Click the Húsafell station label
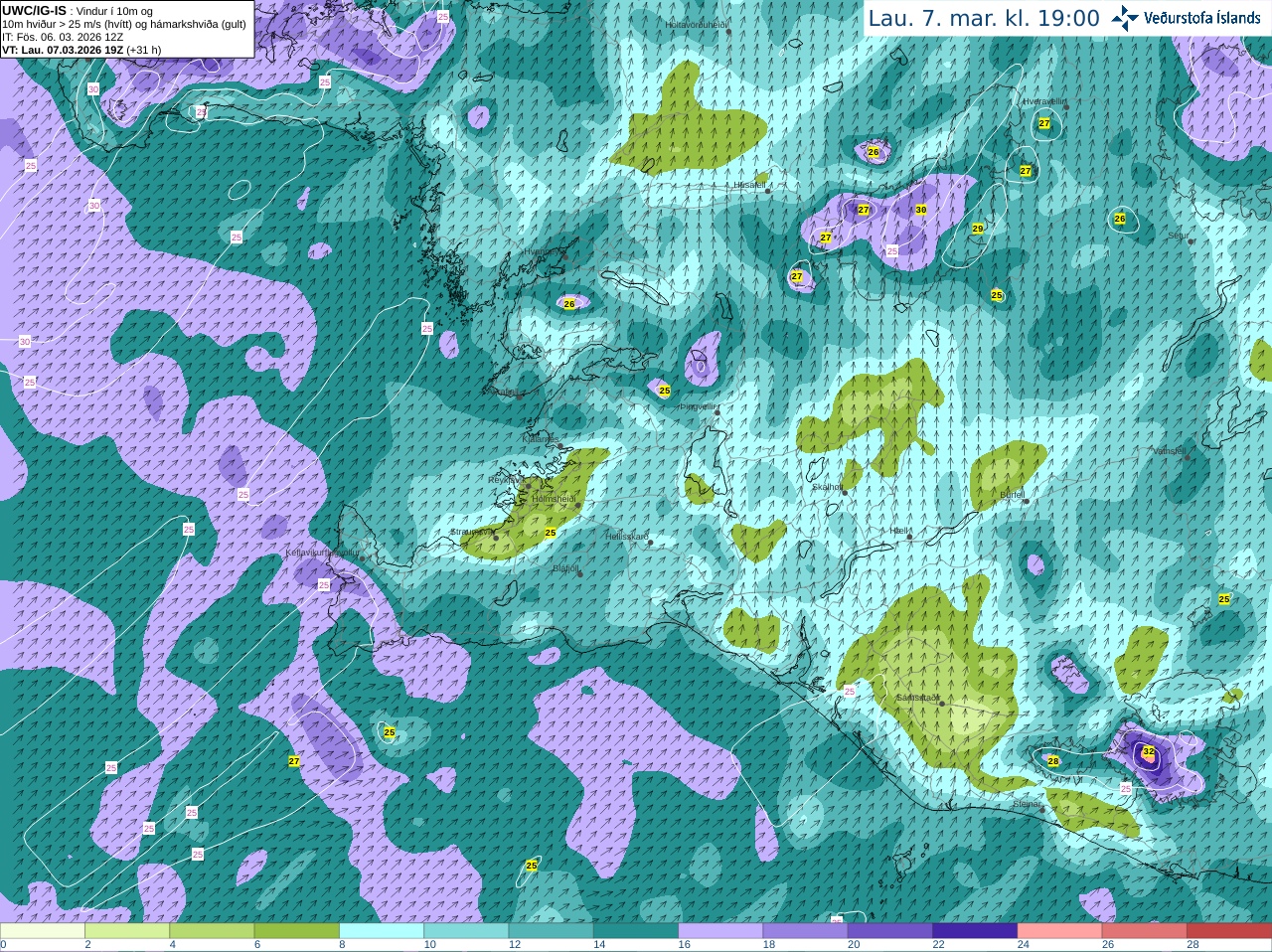Viewport: 1272px width, 952px height. click(x=749, y=185)
